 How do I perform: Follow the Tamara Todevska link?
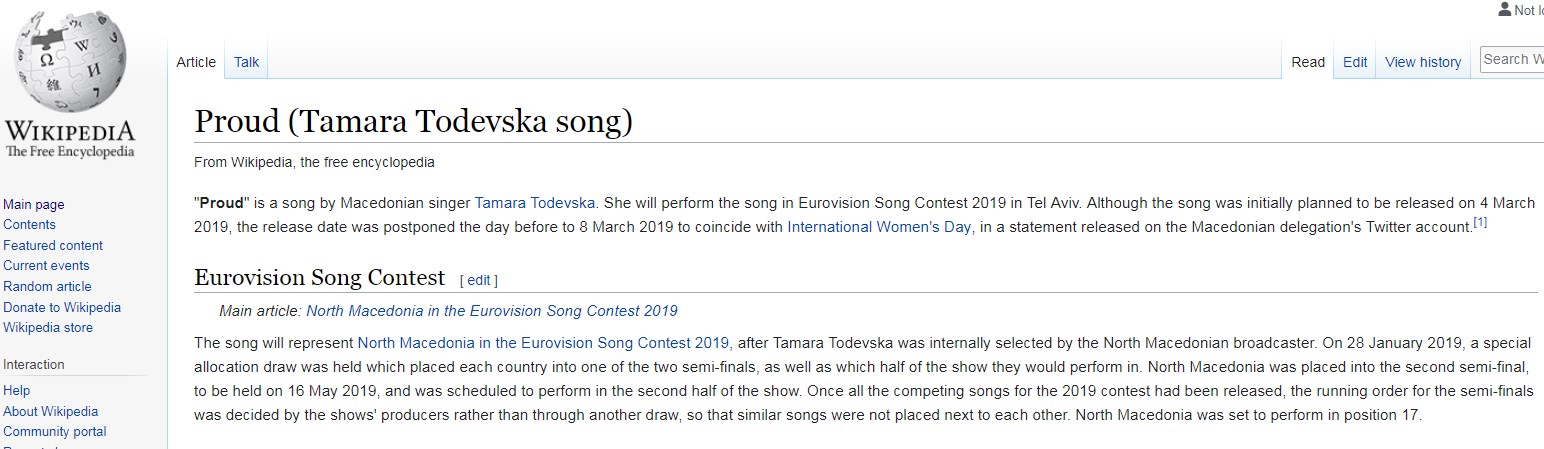(x=535, y=202)
